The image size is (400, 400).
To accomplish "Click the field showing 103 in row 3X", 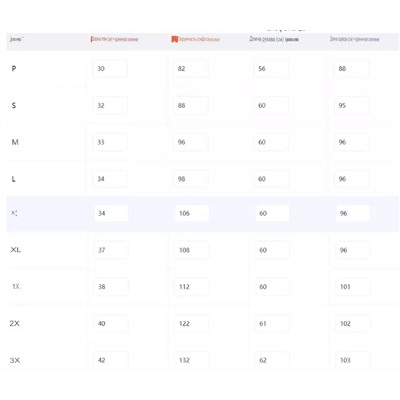I will [353, 360].
